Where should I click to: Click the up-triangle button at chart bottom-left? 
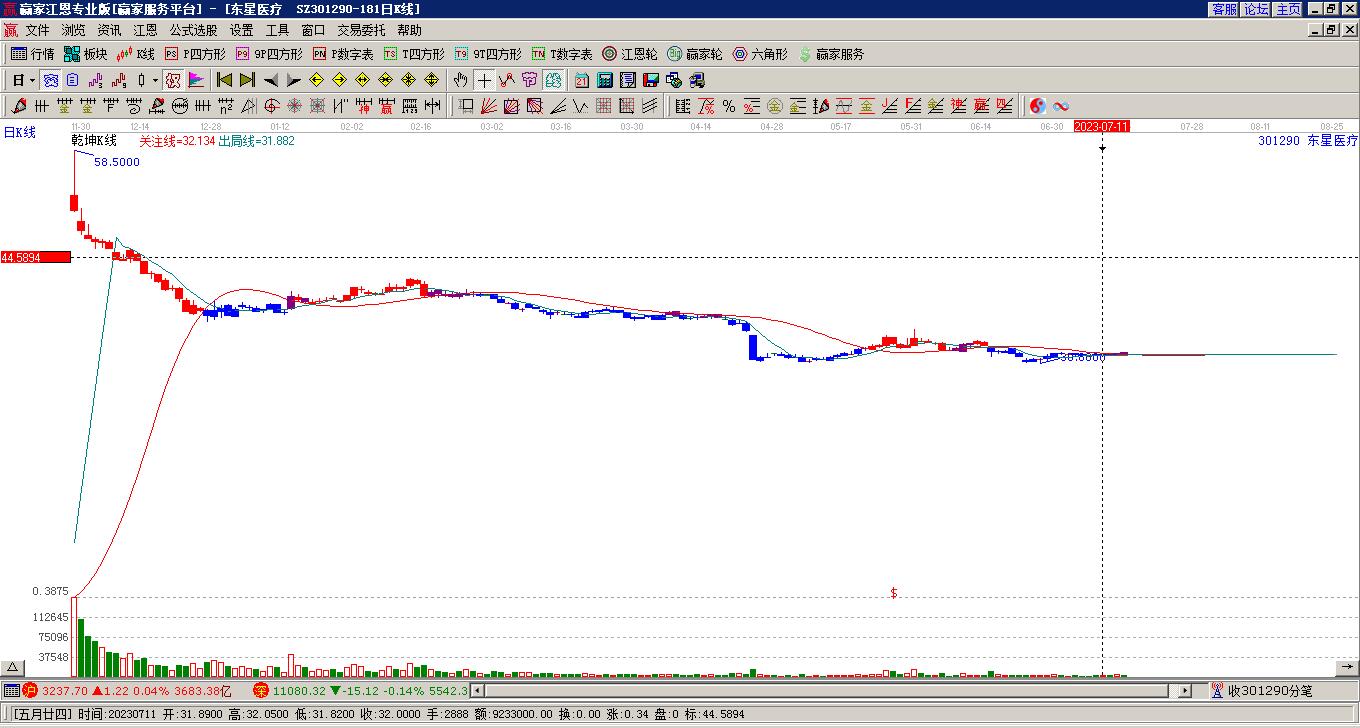pos(12,668)
